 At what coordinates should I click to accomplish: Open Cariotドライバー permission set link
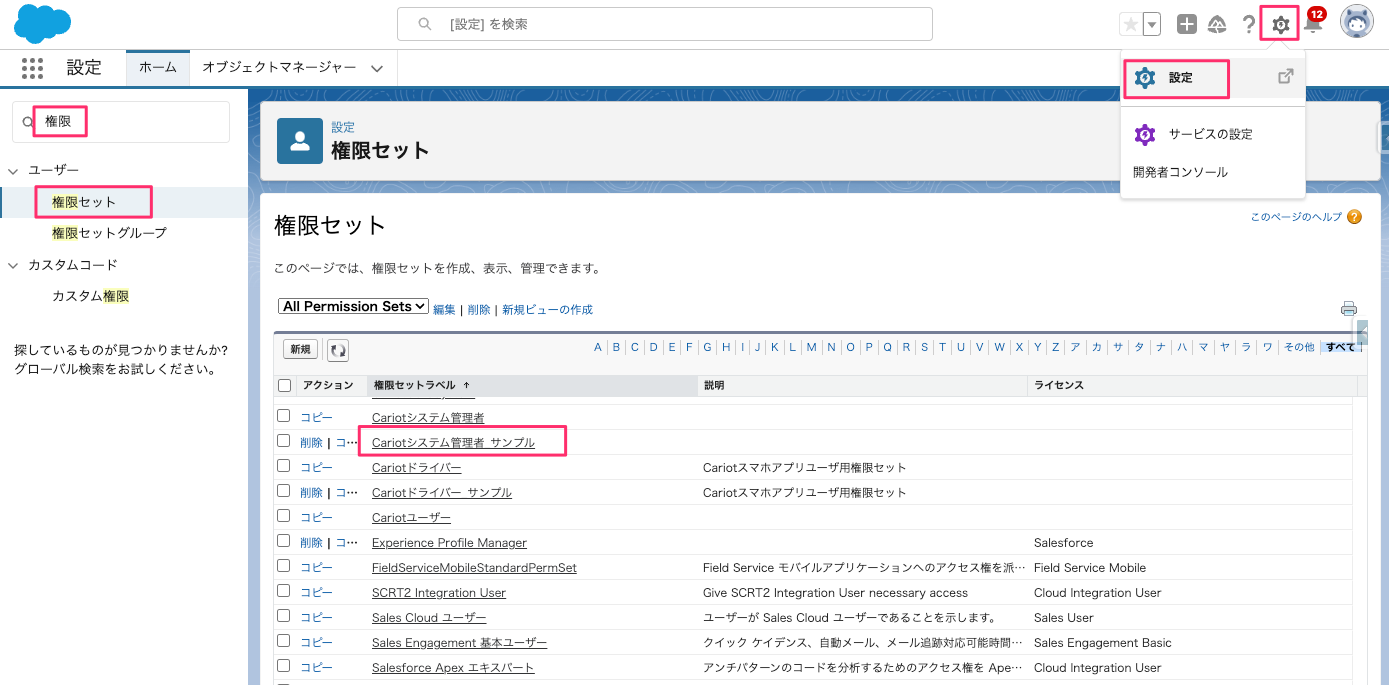click(417, 467)
